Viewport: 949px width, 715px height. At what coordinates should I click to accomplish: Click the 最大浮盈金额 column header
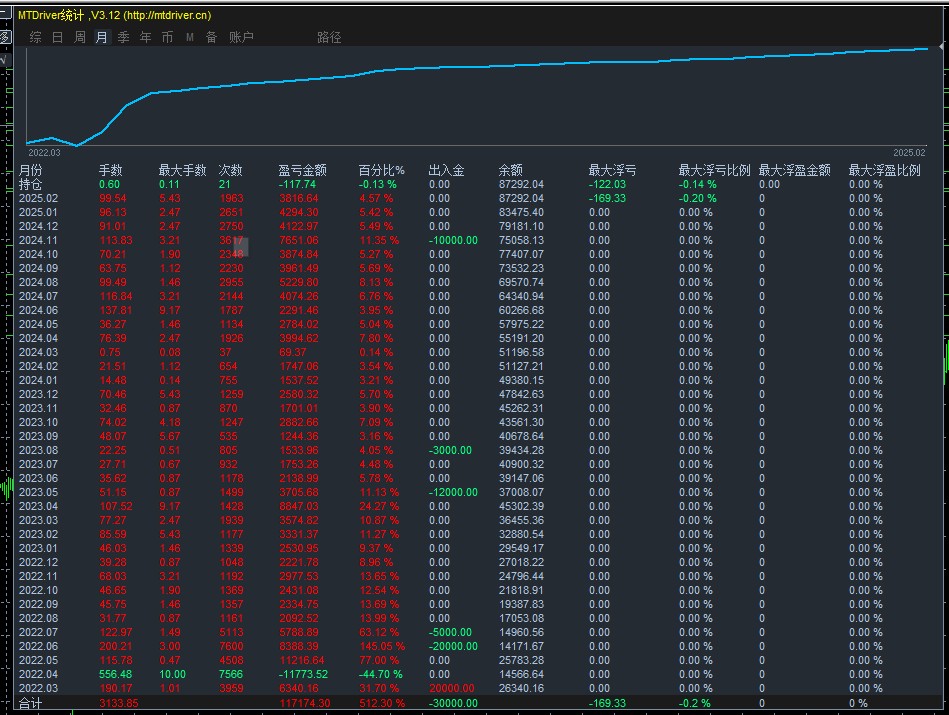click(795, 170)
